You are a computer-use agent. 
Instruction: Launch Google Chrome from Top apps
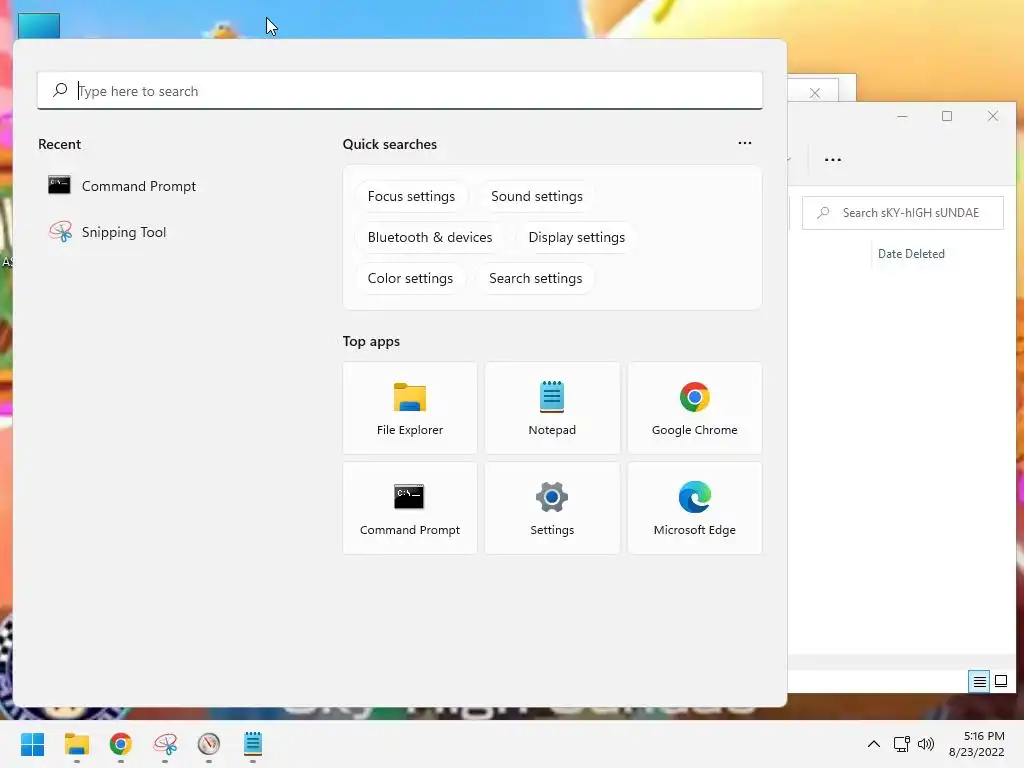(694, 408)
